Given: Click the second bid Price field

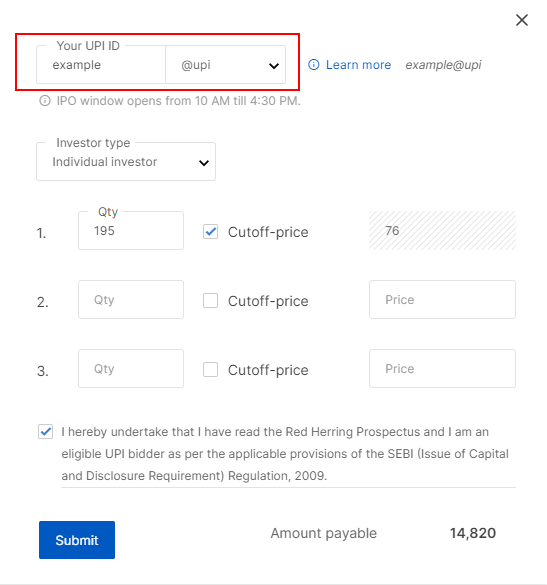Looking at the screenshot, I should pos(443,300).
